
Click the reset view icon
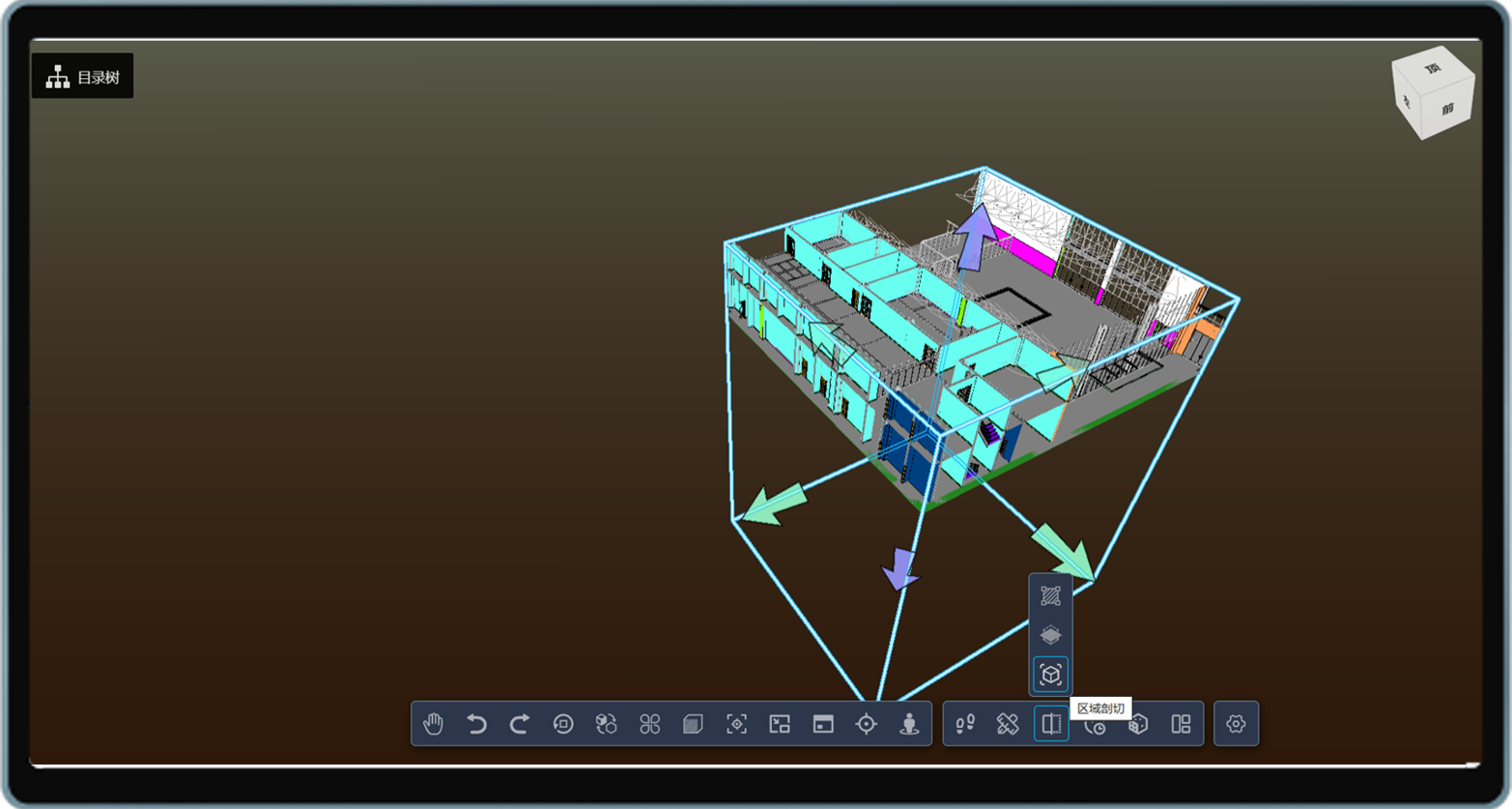[563, 724]
